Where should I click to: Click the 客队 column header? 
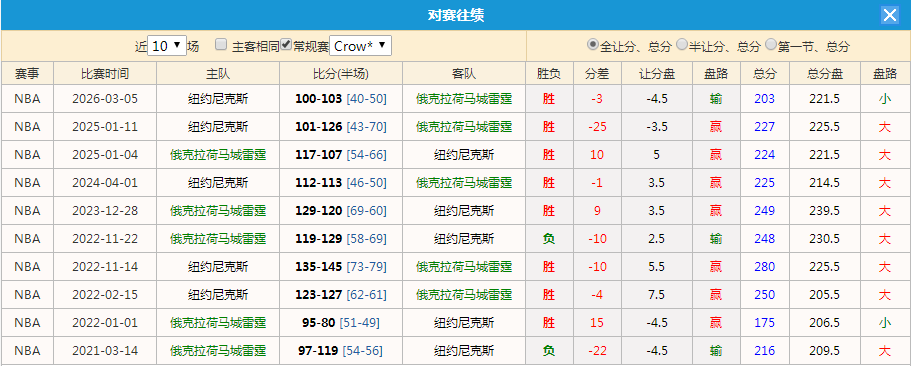(x=464, y=74)
